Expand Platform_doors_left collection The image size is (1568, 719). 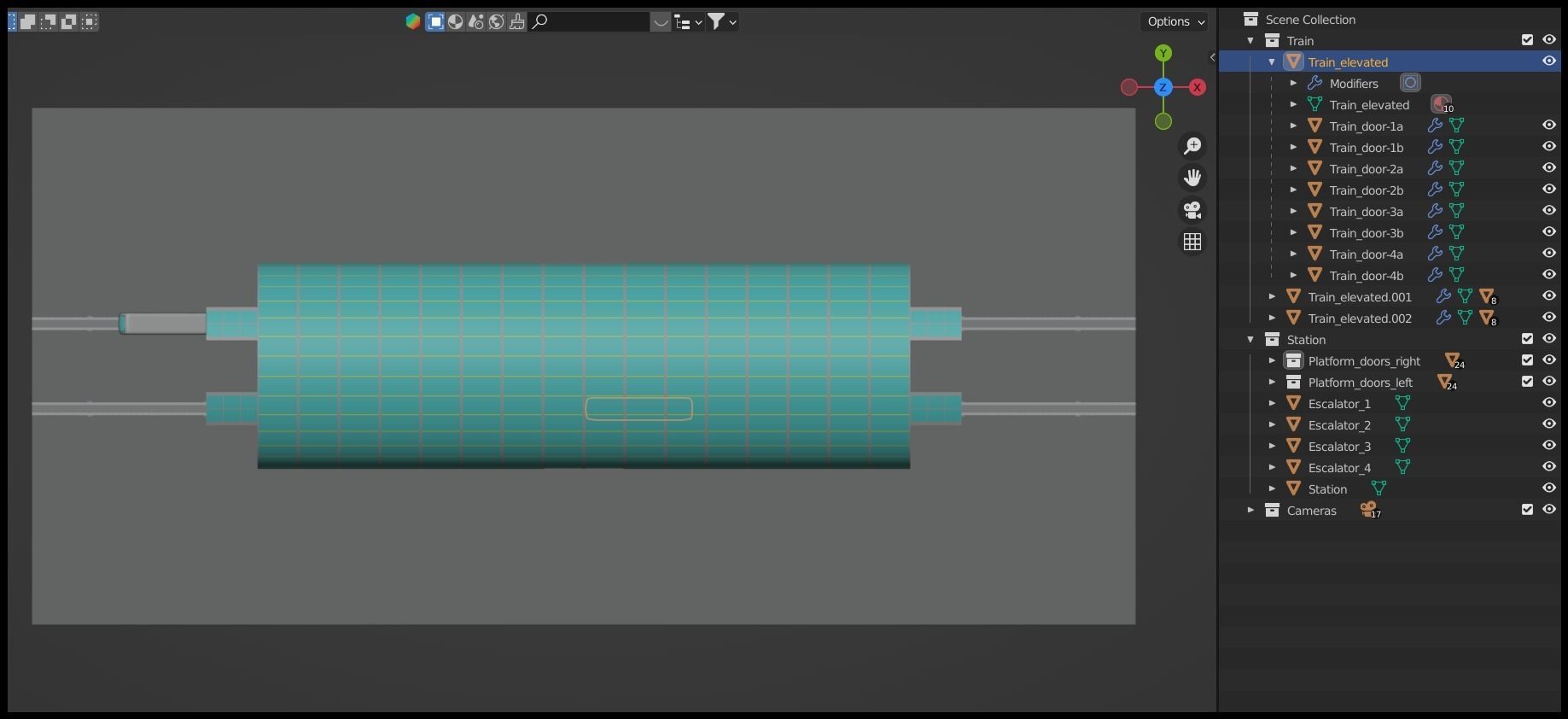tap(1272, 382)
